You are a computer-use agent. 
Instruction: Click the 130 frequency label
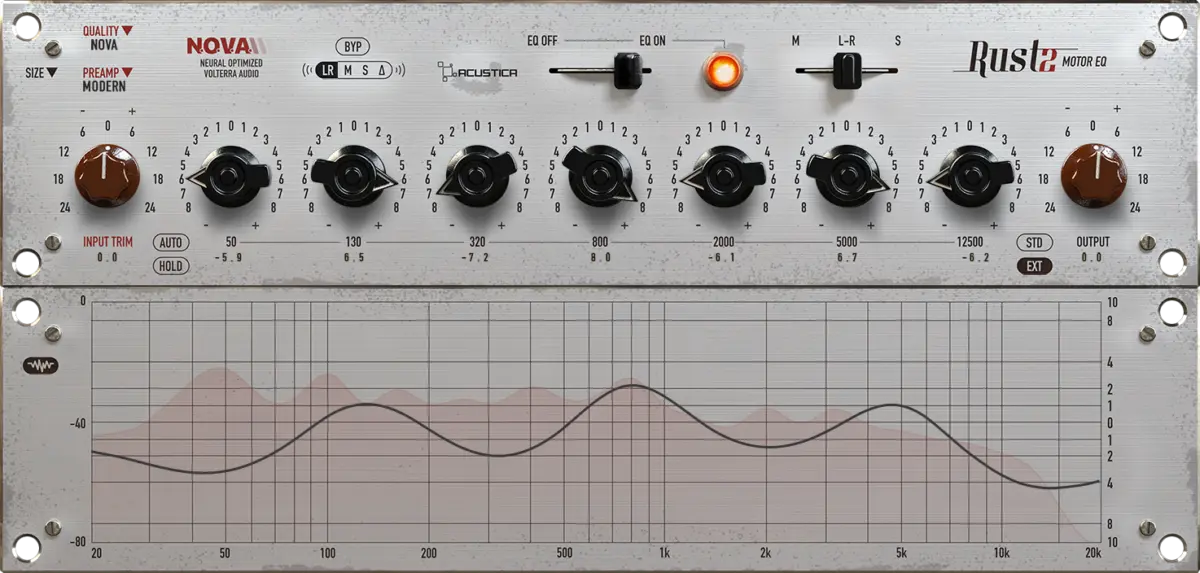coord(353,243)
